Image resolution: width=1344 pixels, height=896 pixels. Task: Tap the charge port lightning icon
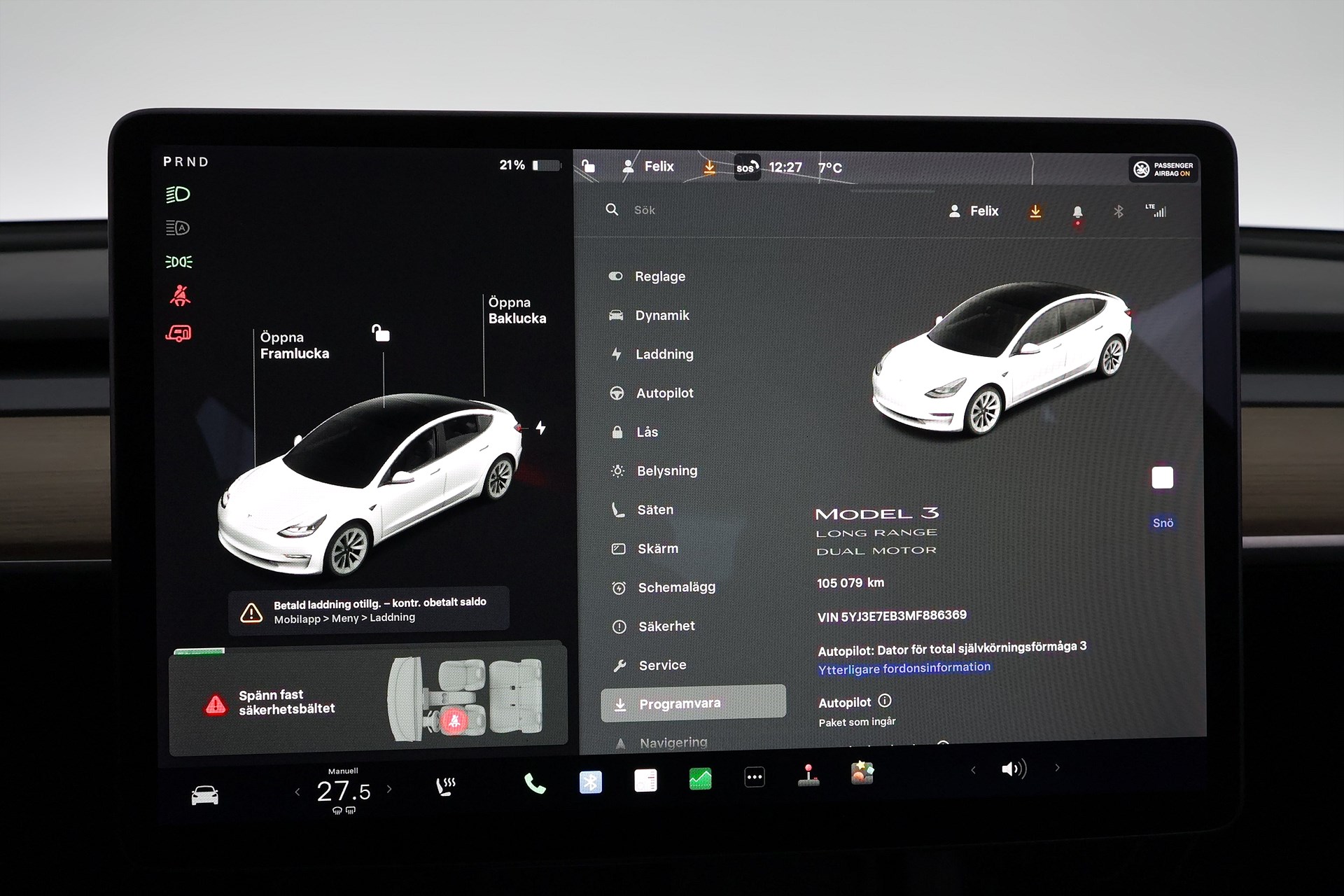pyautogui.click(x=540, y=427)
